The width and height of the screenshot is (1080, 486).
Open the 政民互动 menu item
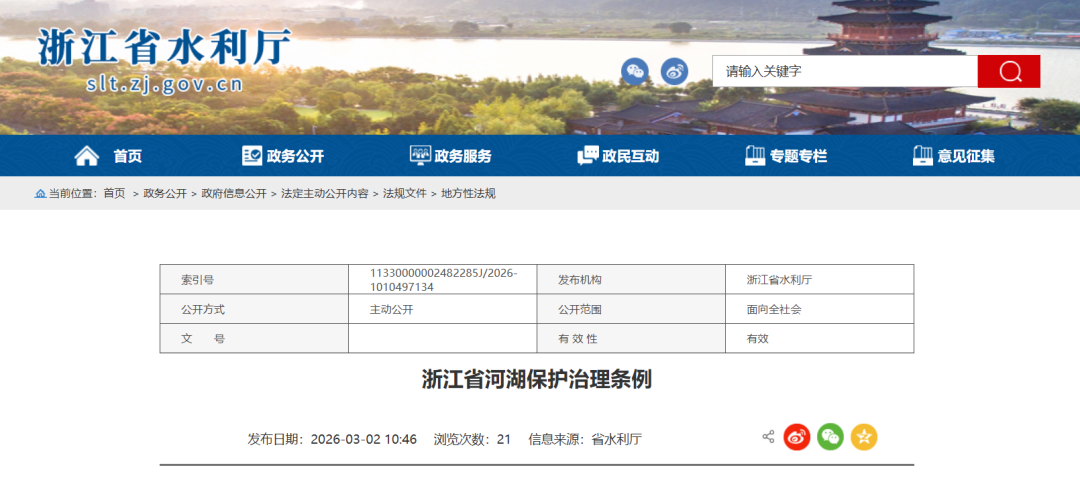[630, 156]
